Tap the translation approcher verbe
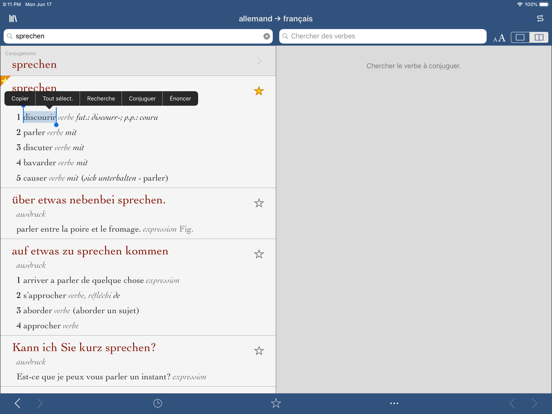This screenshot has width=552, height=414. (51, 326)
